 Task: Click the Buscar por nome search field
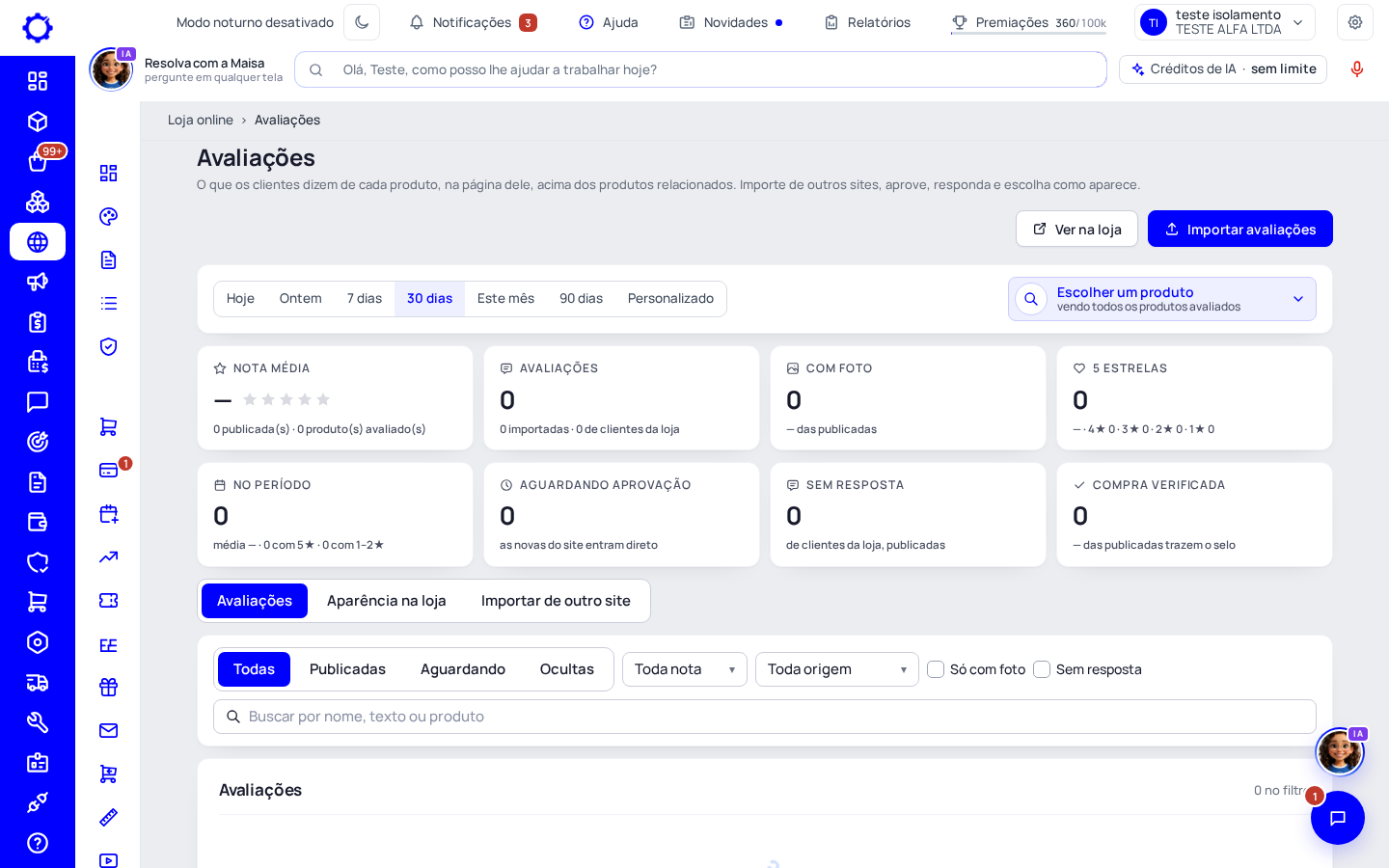tap(765, 717)
